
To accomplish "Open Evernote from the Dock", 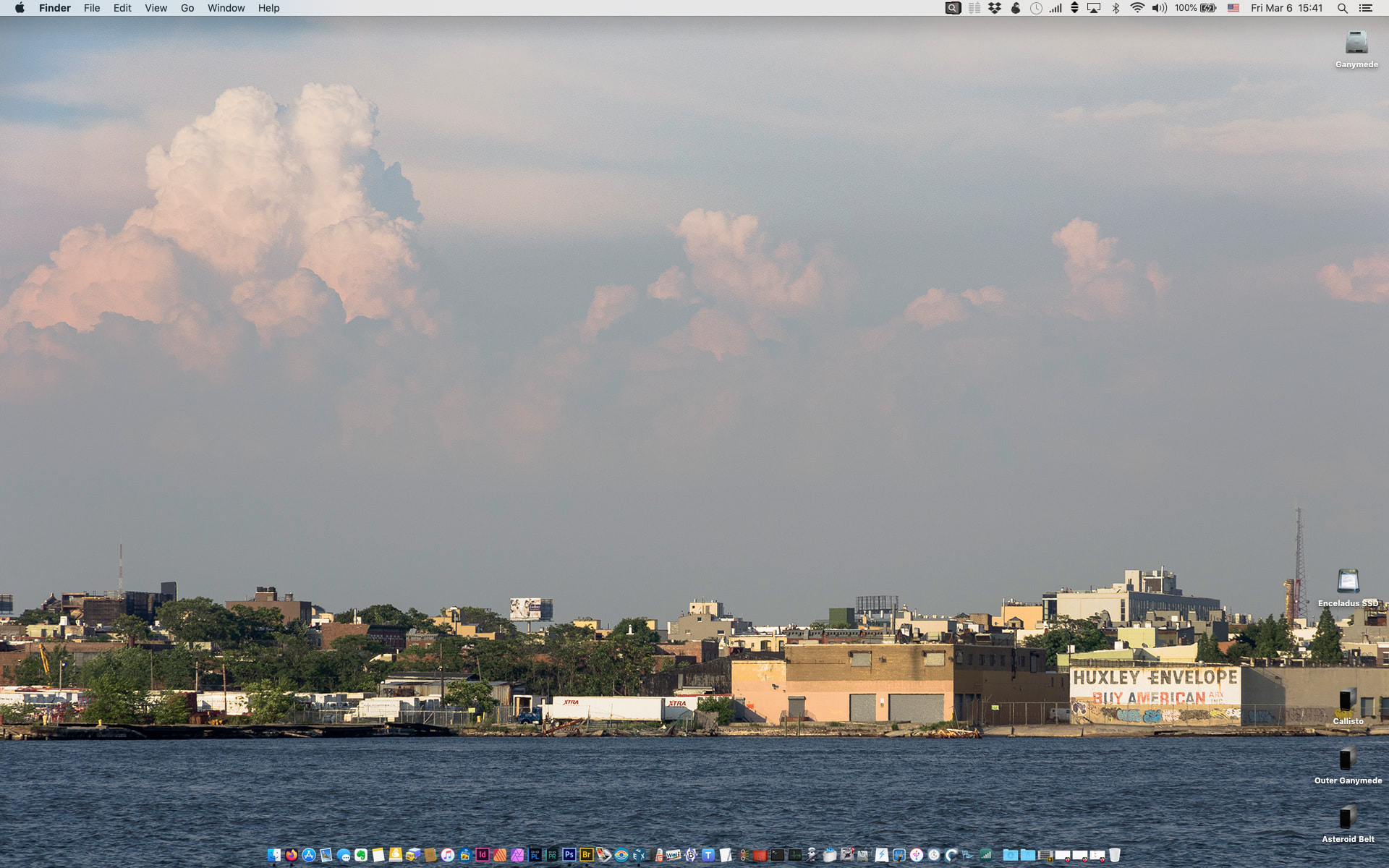I will [x=361, y=855].
